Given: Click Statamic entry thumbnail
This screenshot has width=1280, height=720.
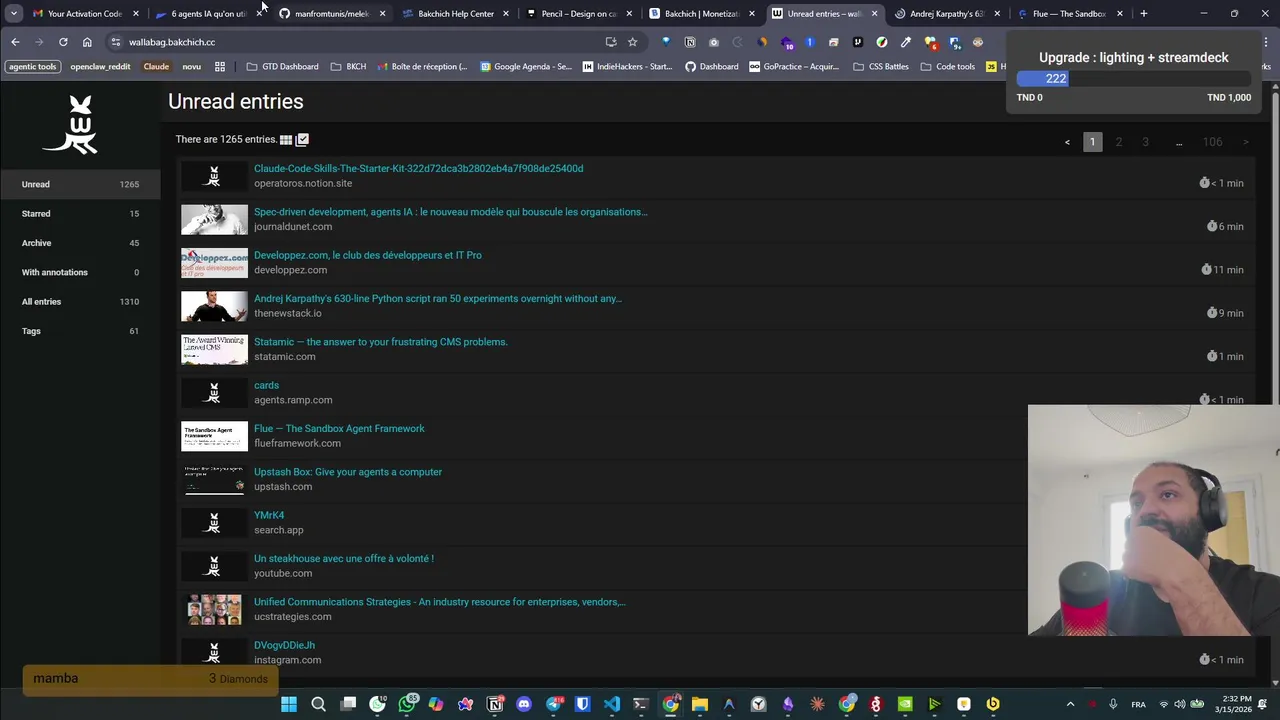Looking at the screenshot, I should (214, 349).
